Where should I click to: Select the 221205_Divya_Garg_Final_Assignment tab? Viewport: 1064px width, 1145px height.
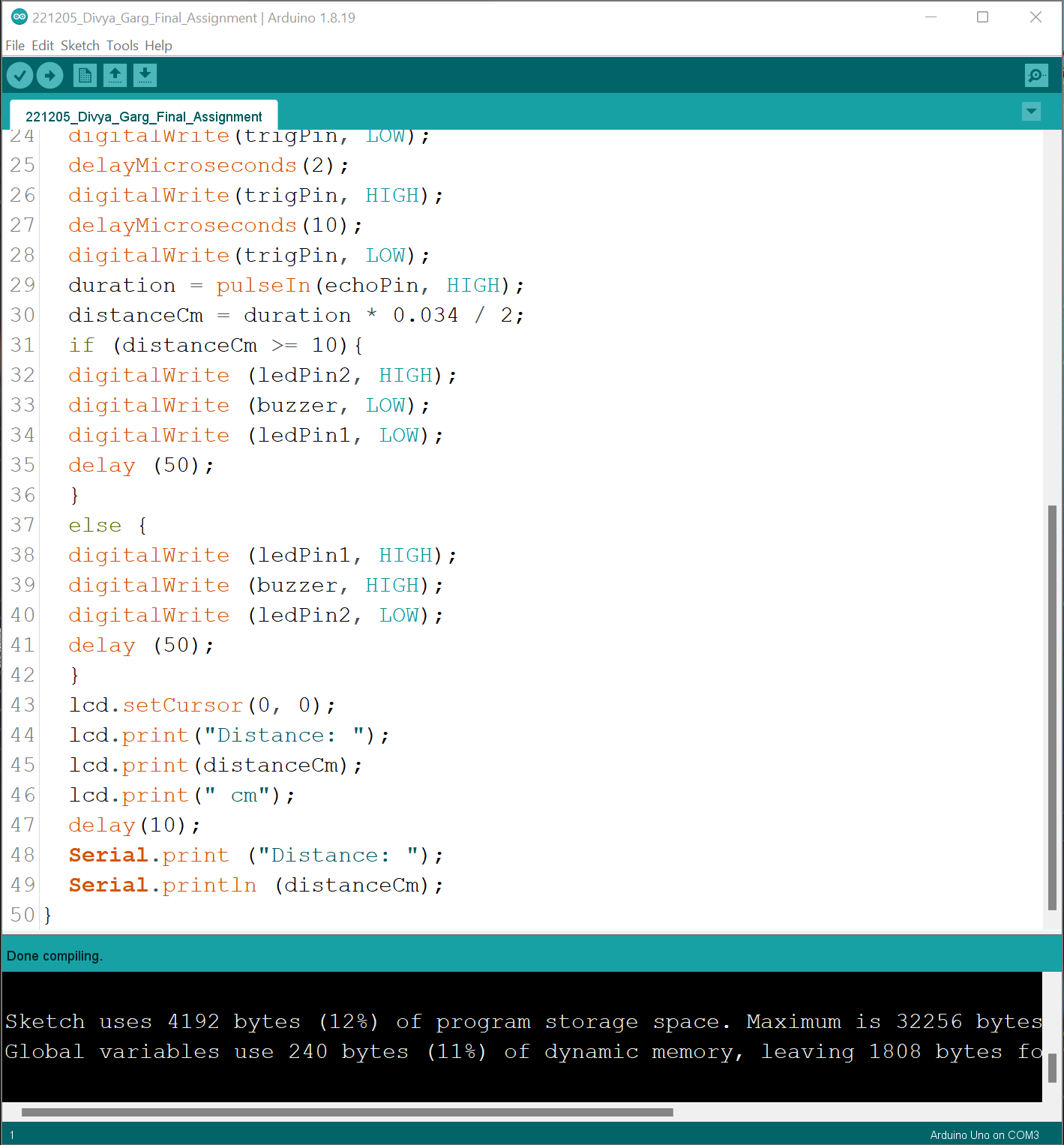144,116
